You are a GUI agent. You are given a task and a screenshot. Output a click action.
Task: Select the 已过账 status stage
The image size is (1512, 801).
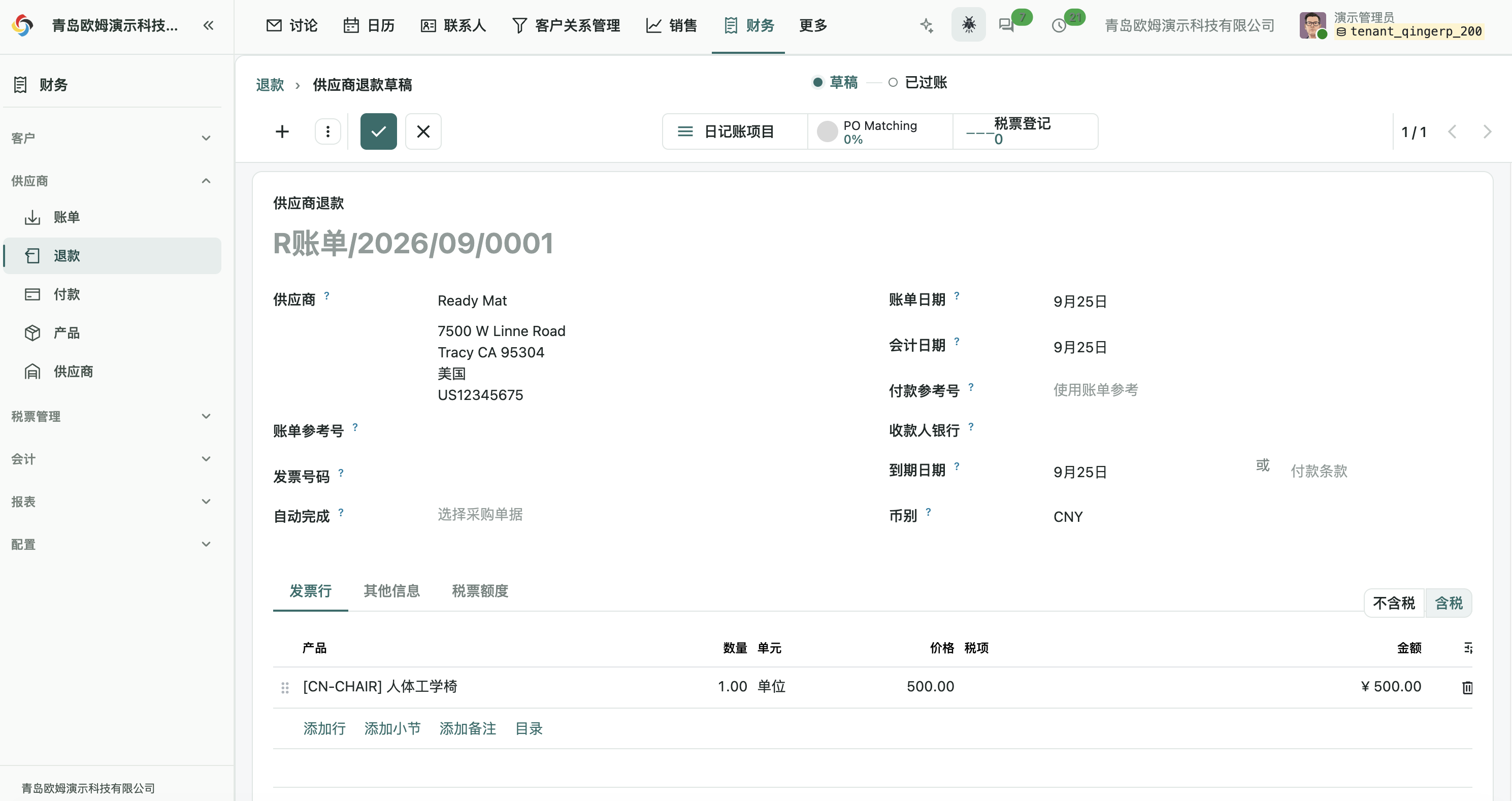coord(917,82)
